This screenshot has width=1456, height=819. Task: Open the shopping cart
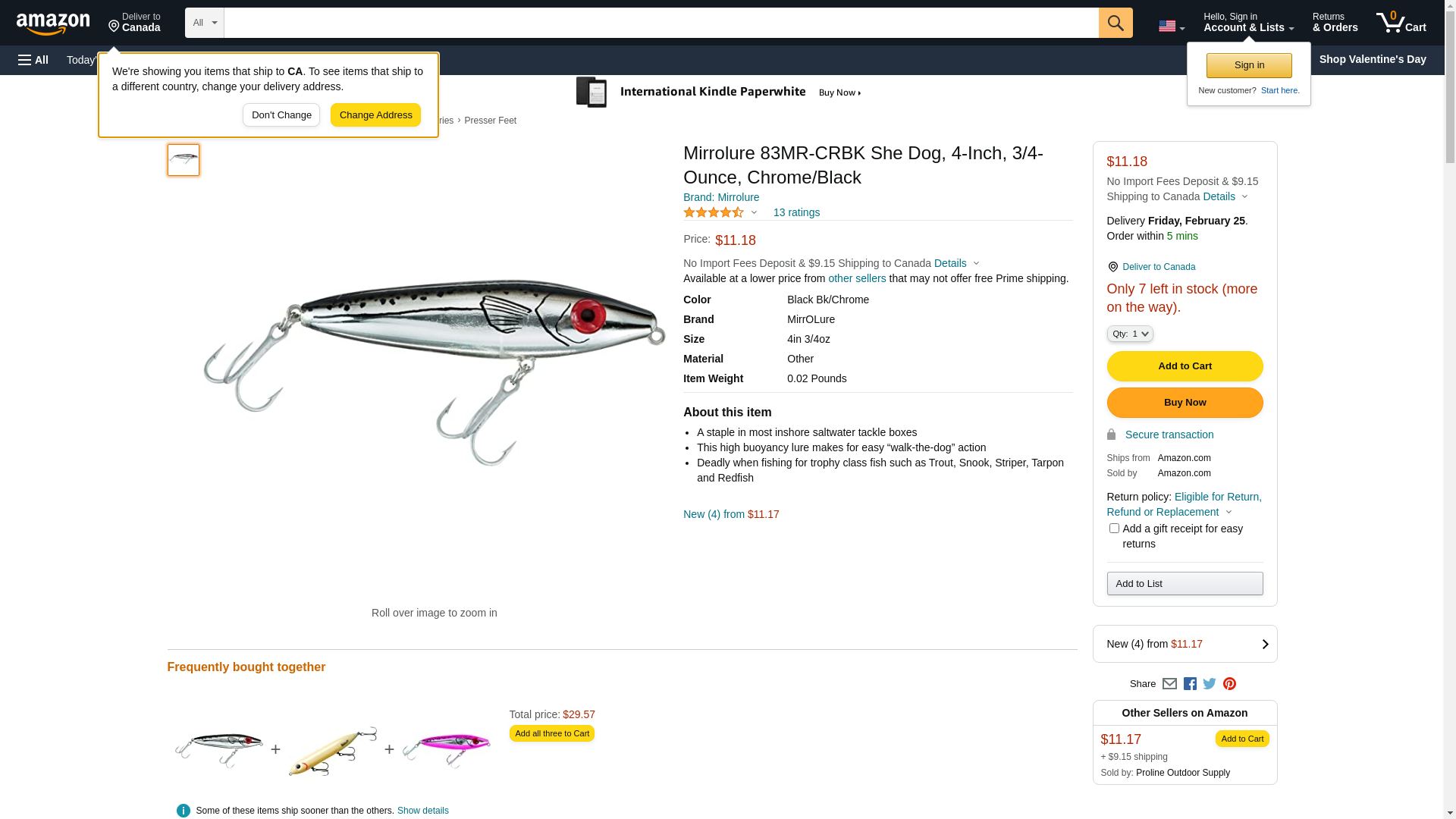1401,23
